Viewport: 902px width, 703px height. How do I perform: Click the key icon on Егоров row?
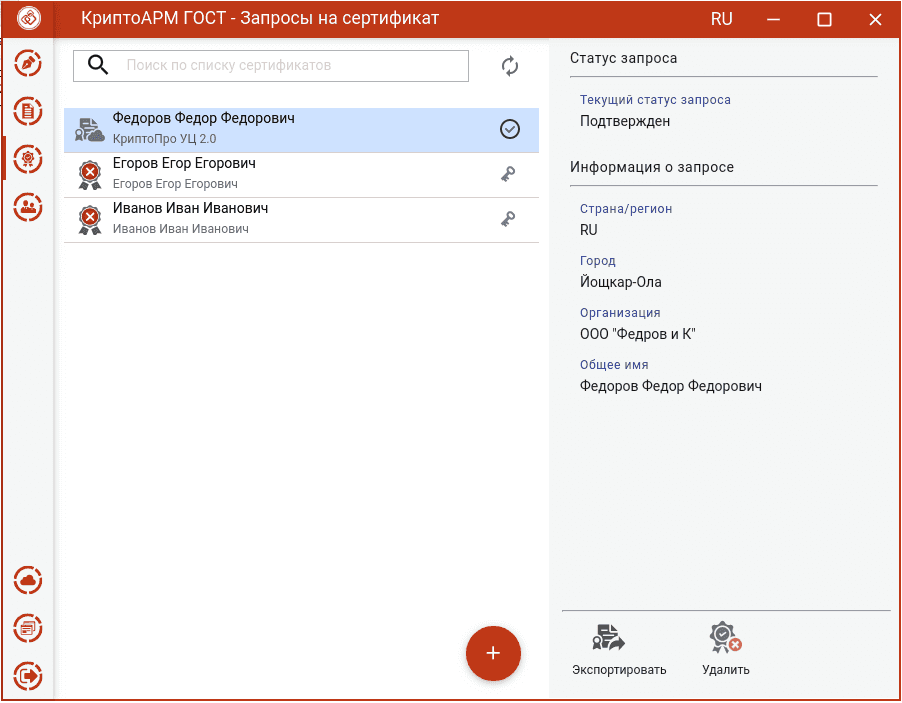click(x=508, y=174)
